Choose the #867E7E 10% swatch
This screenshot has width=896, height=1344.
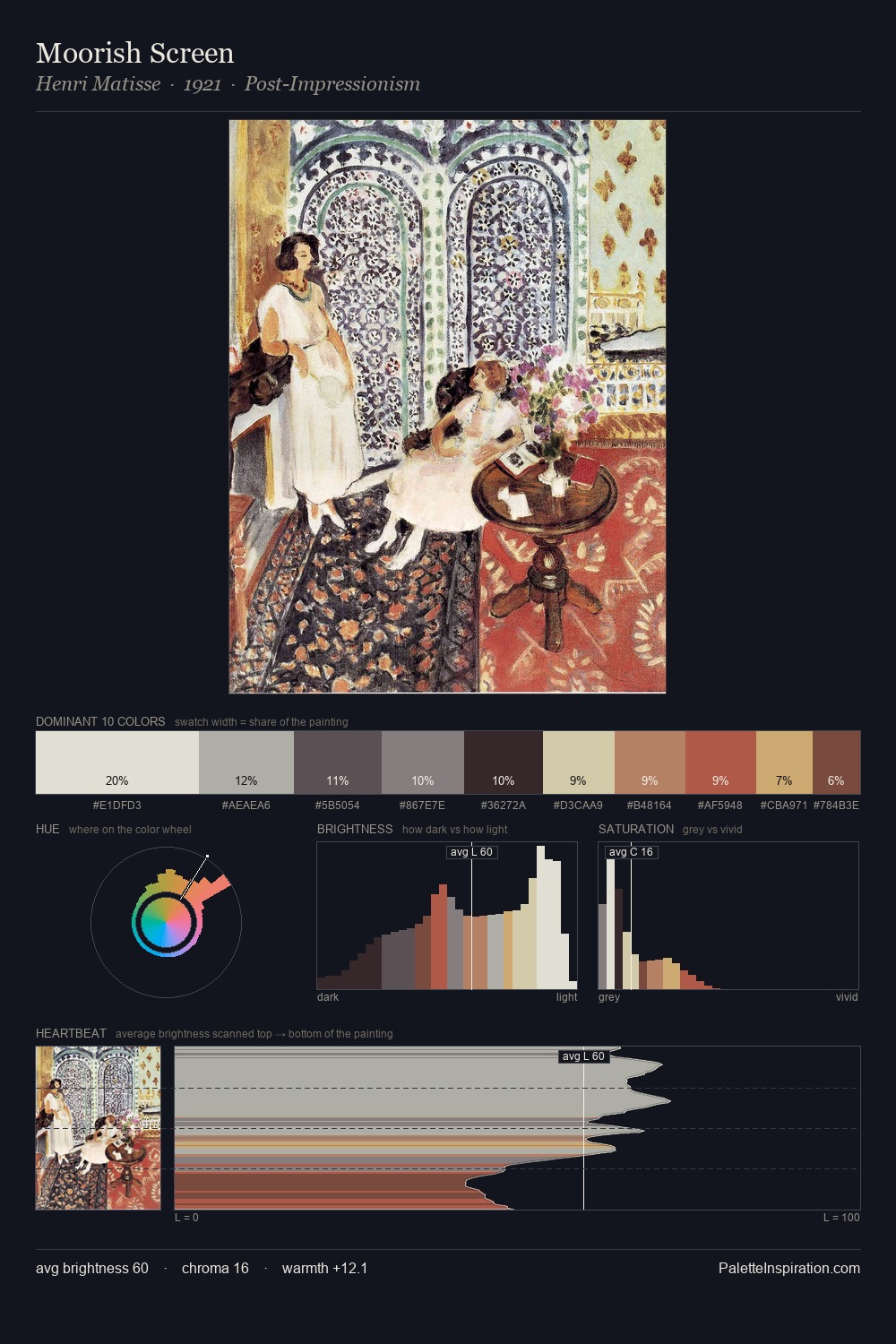tap(423, 762)
